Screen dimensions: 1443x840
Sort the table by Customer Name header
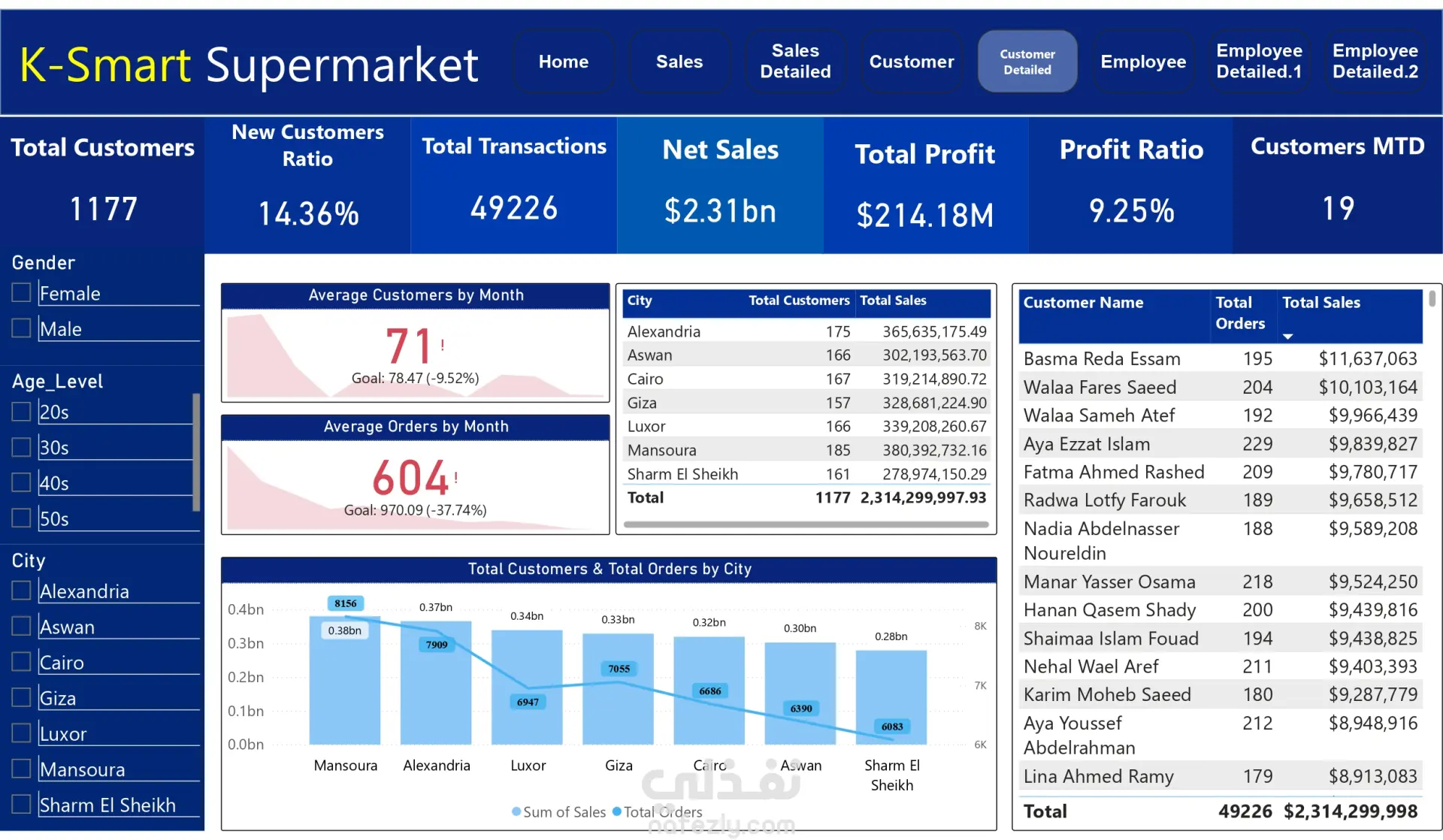(x=1083, y=303)
